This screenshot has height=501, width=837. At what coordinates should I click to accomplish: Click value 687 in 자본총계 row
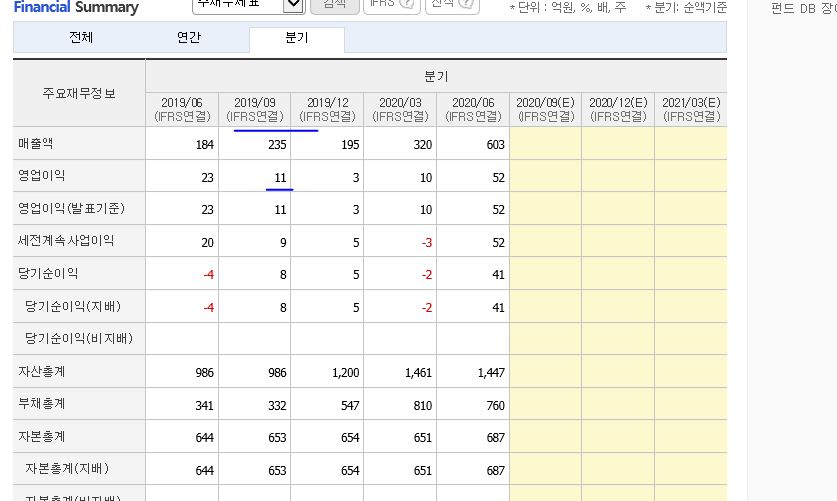point(496,438)
